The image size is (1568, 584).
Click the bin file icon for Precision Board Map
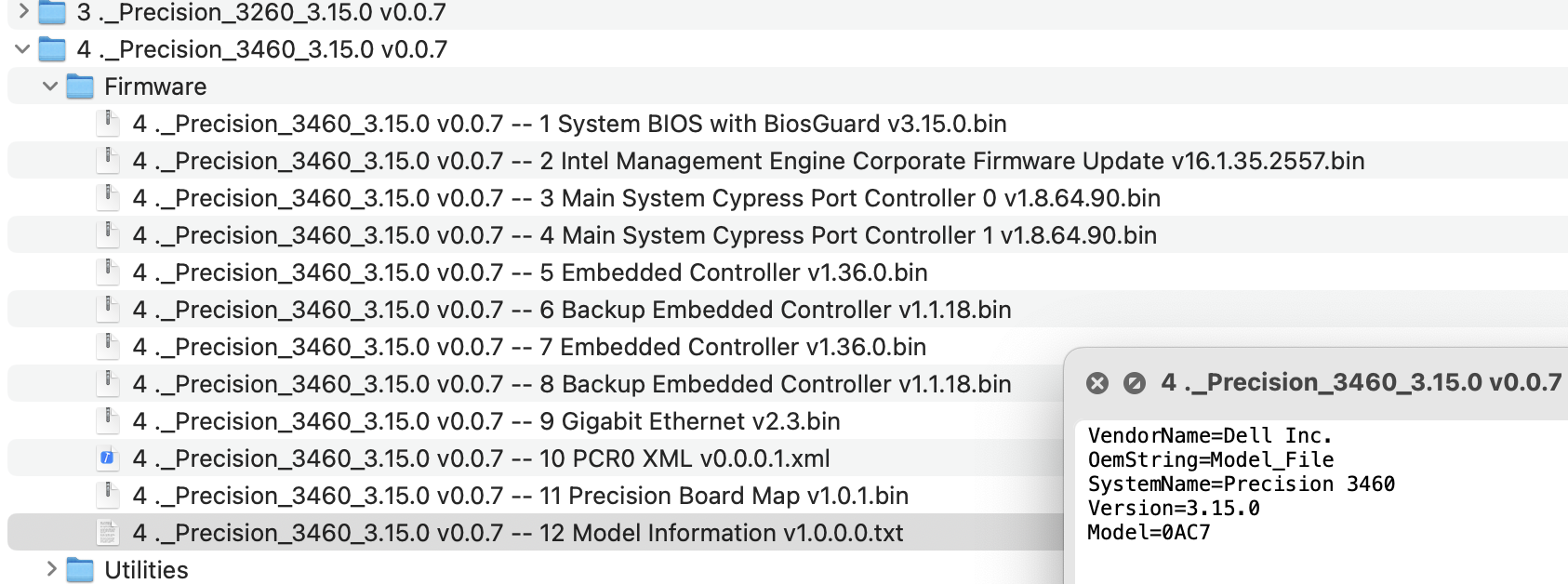[x=109, y=496]
